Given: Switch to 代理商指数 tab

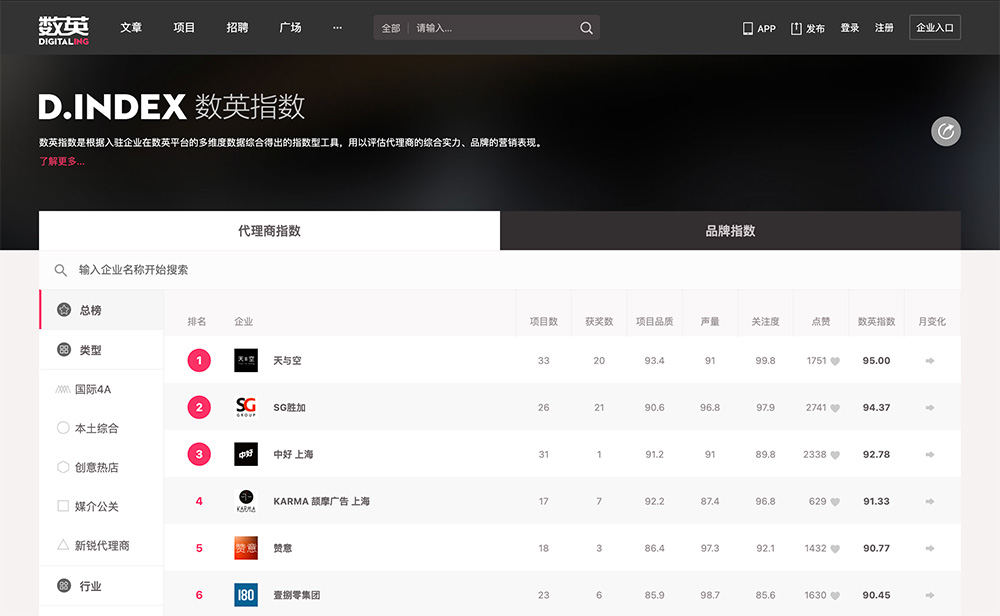Looking at the screenshot, I should coord(269,231).
